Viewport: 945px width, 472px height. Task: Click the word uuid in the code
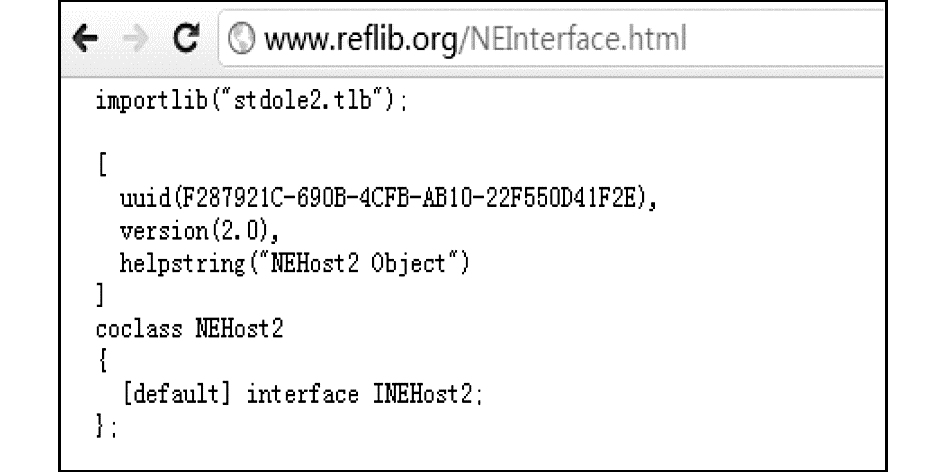tap(145, 198)
